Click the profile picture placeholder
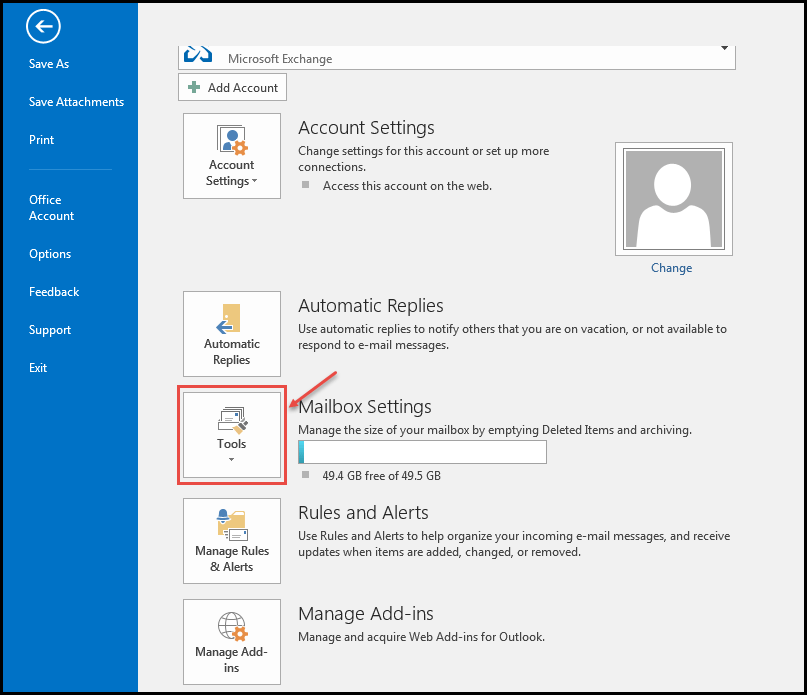 (x=673, y=199)
